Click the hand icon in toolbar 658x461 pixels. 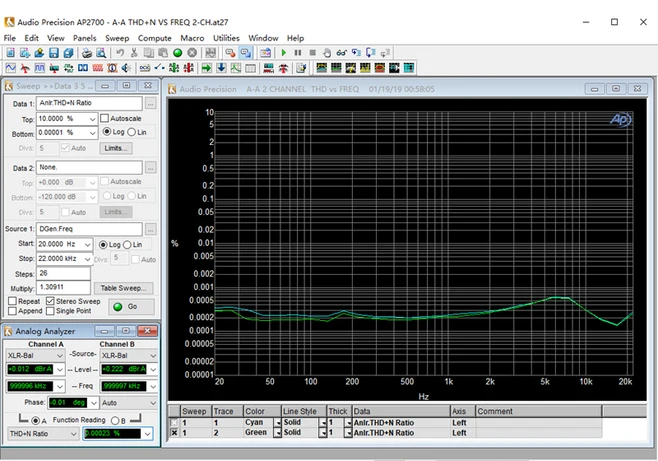[327, 52]
